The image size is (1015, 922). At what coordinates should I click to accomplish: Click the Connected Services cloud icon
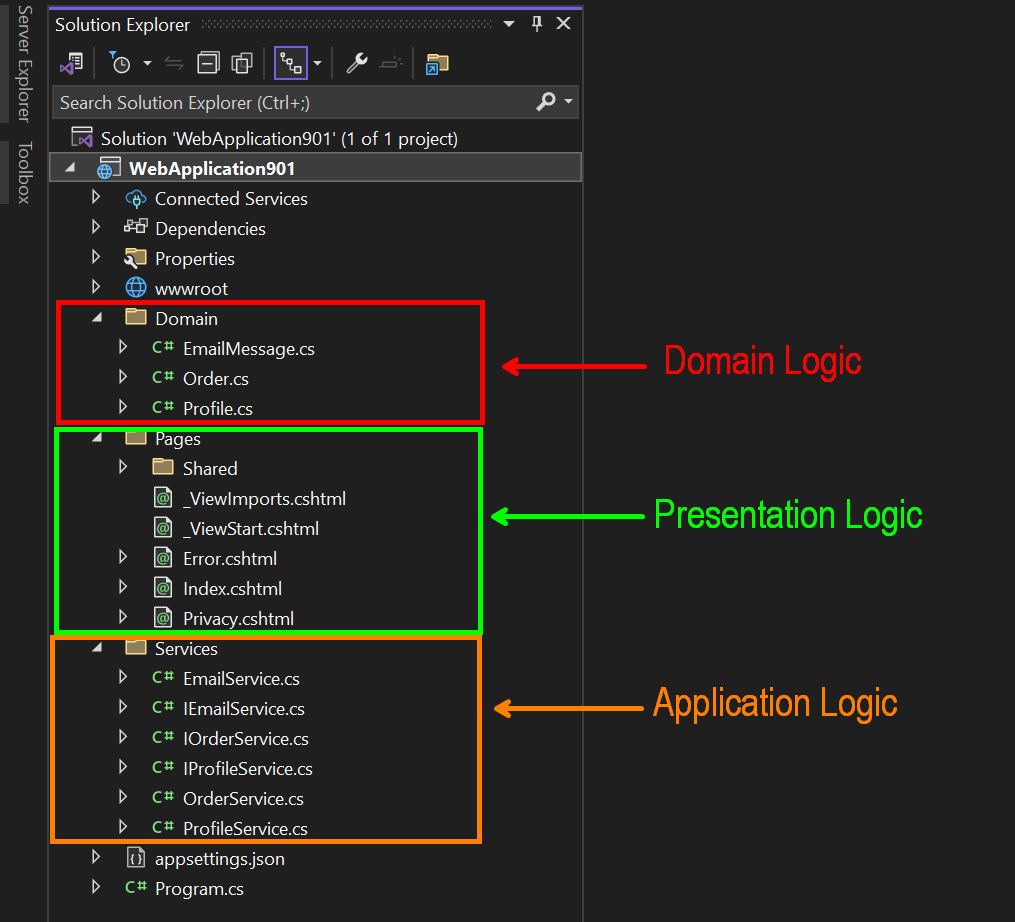point(135,199)
